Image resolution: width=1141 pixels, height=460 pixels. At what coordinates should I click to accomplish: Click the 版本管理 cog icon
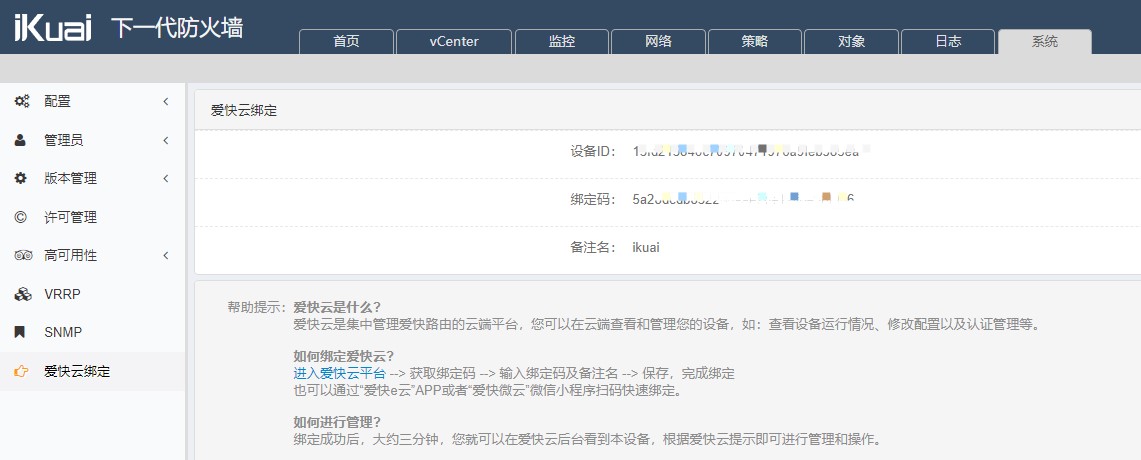pyautogui.click(x=20, y=178)
